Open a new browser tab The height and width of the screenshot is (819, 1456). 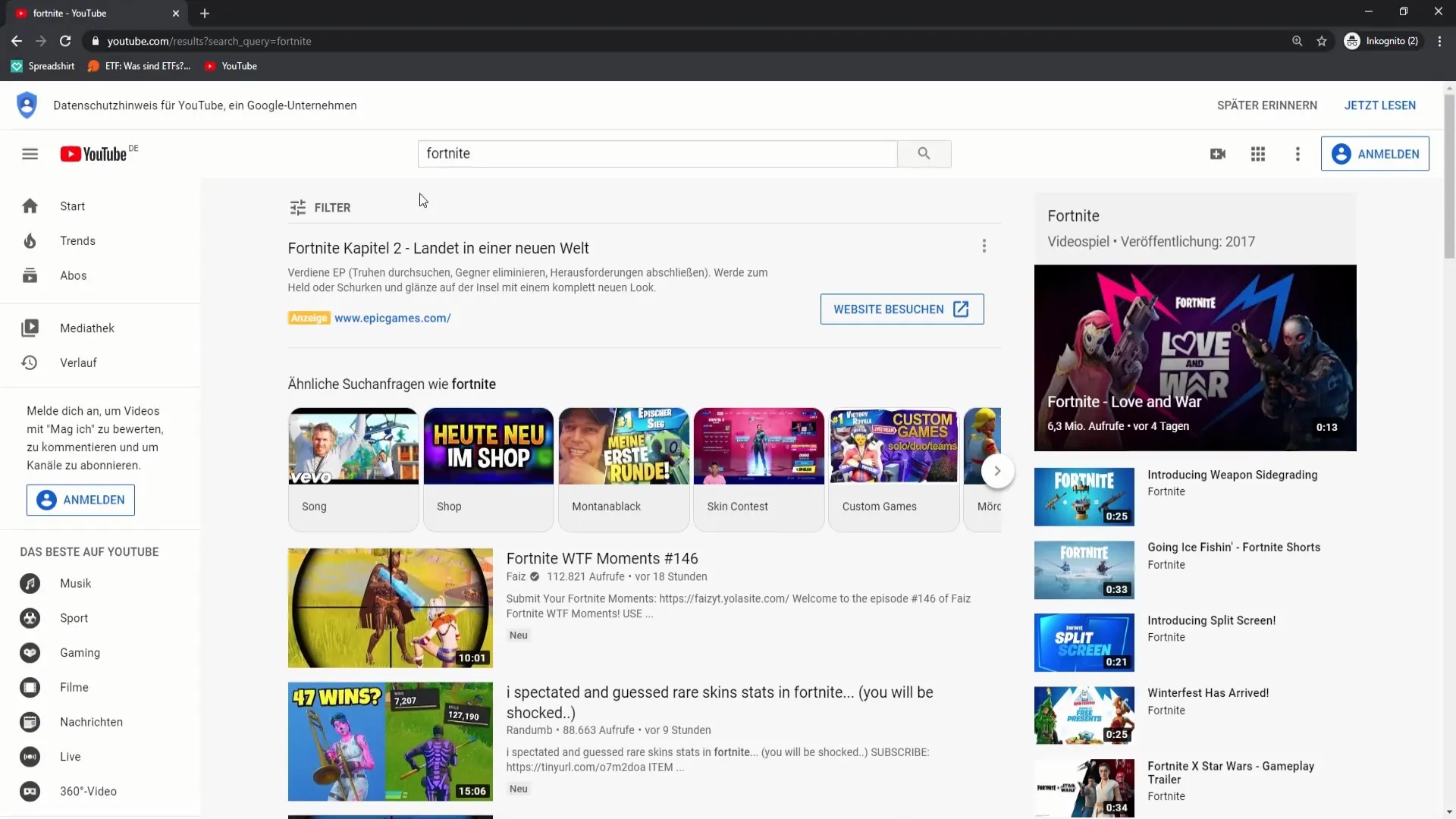pyautogui.click(x=205, y=13)
